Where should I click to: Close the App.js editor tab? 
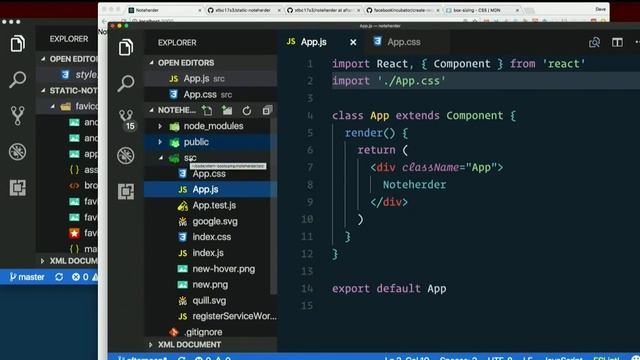tap(353, 42)
